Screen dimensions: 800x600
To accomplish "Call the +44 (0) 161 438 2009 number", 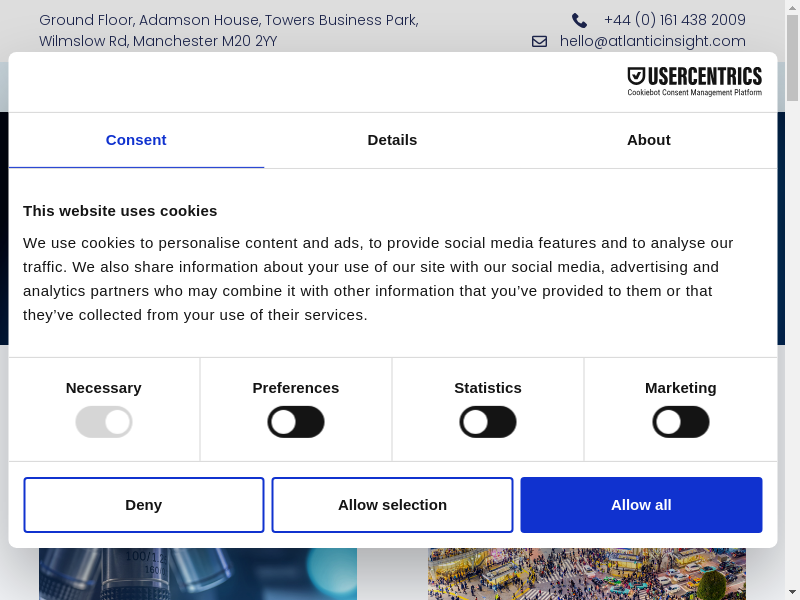I will coord(674,20).
